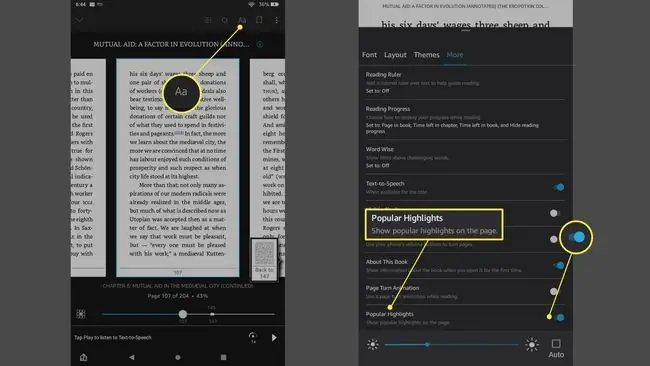Toggle the Text-to-Speech switch
Viewport: 650px width, 366px height.
coord(558,187)
